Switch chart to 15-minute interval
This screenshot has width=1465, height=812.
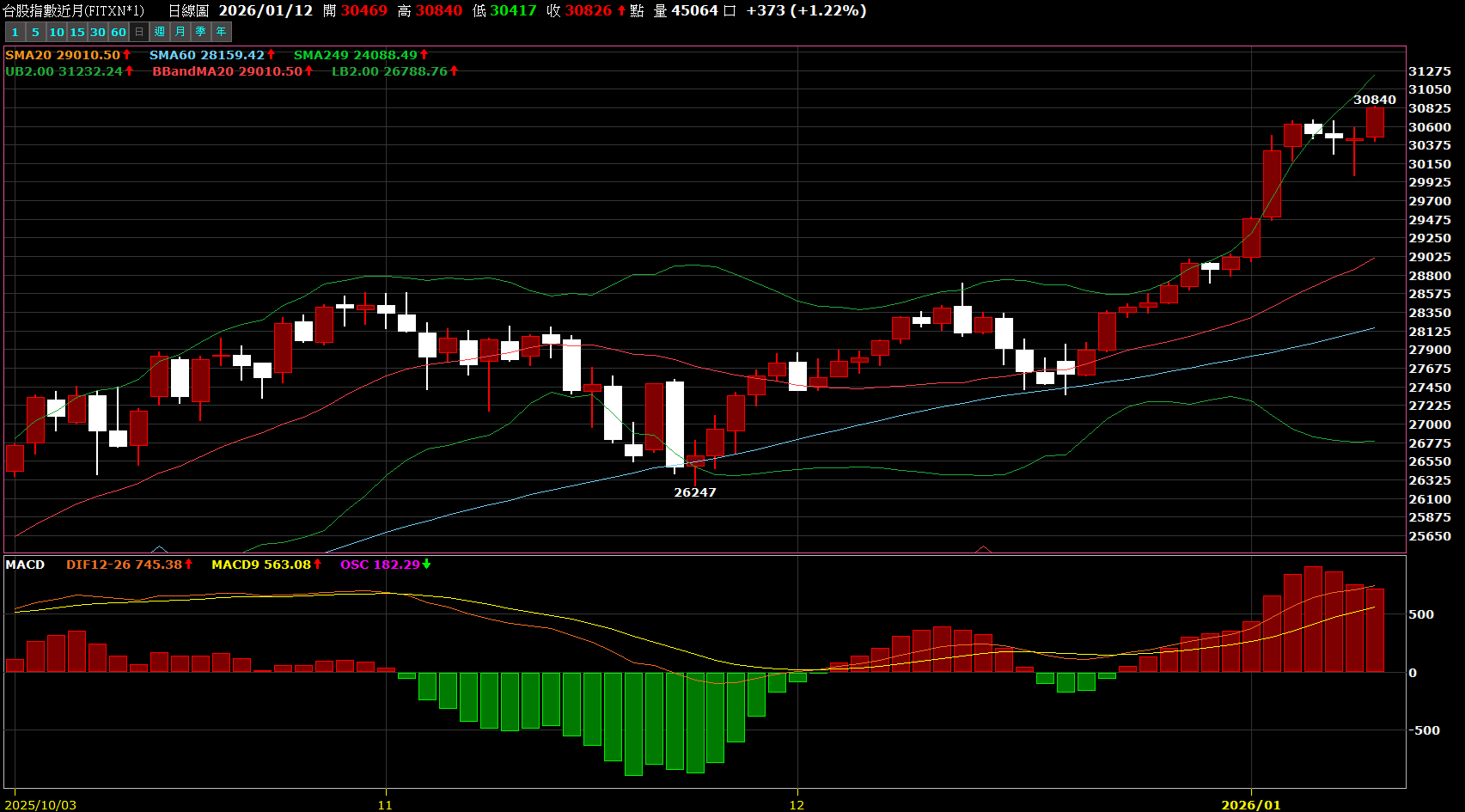[x=77, y=32]
